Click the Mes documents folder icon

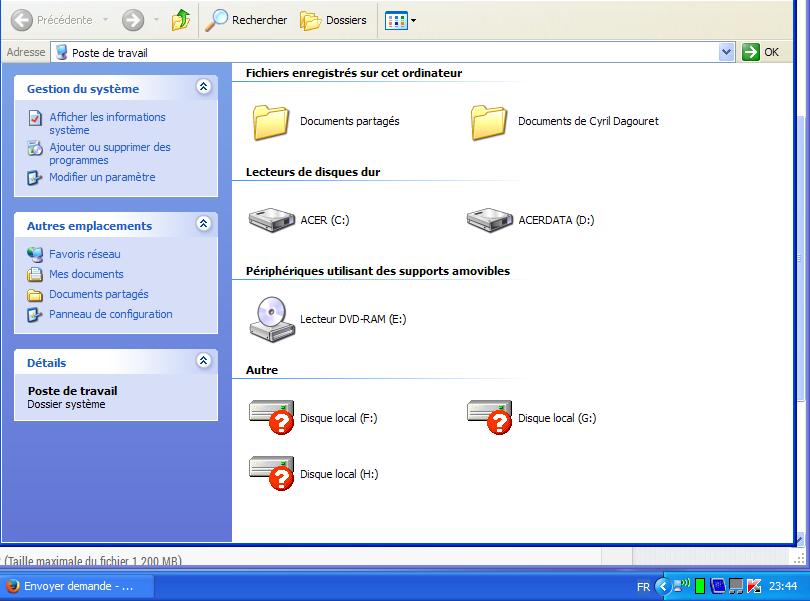[x=35, y=274]
